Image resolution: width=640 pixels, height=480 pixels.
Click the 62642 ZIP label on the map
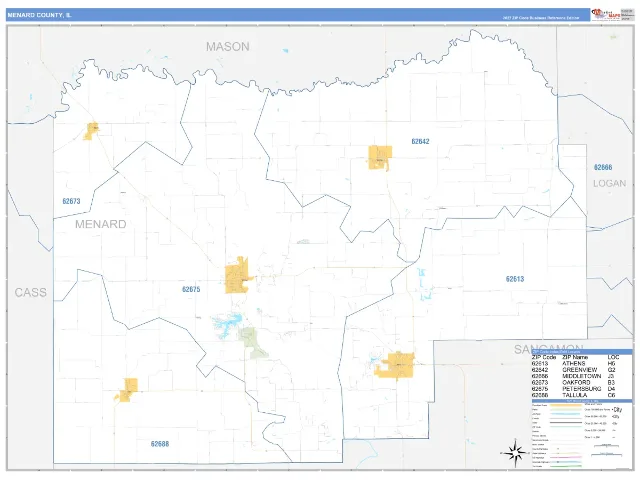tap(420, 141)
